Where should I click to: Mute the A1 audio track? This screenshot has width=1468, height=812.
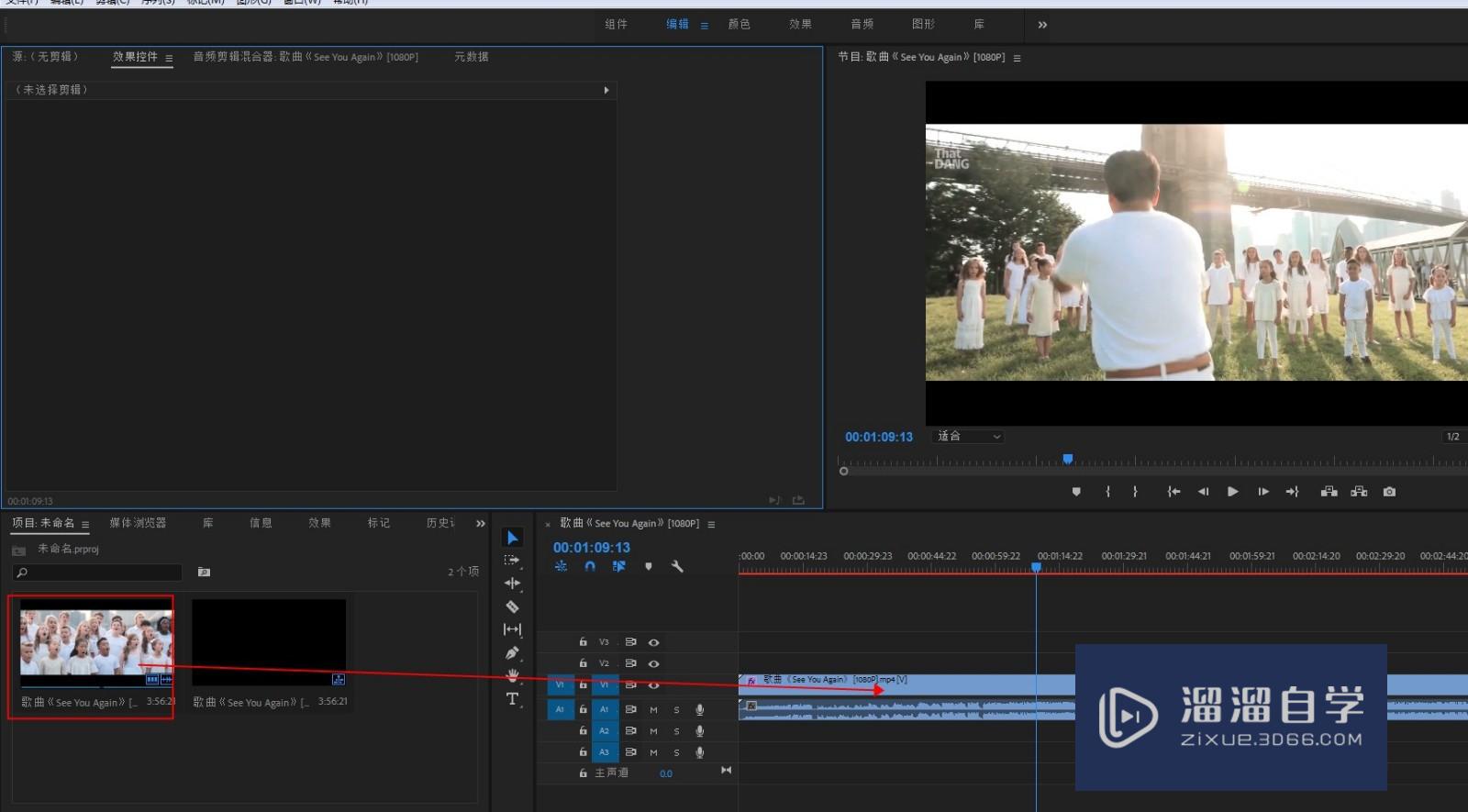653,709
